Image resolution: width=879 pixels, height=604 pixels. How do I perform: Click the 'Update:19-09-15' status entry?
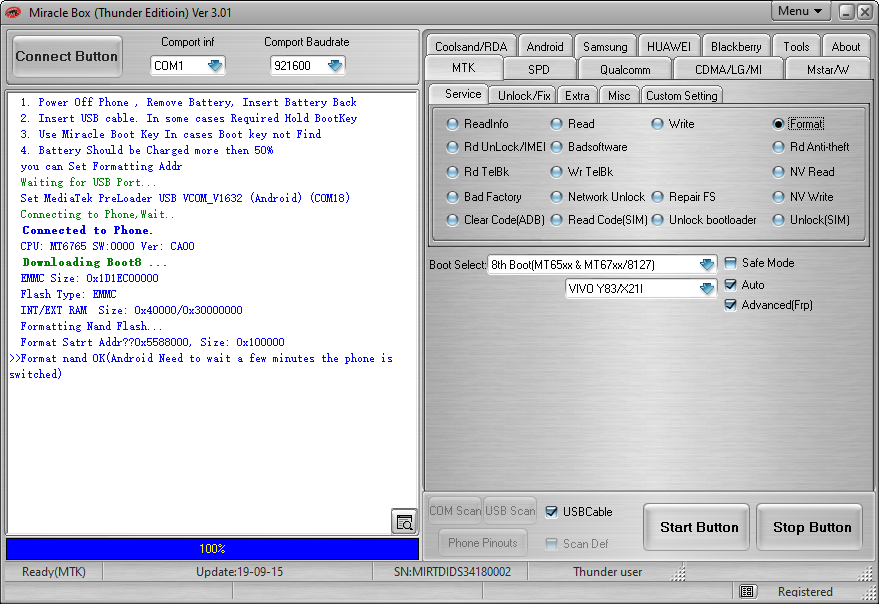[239, 571]
